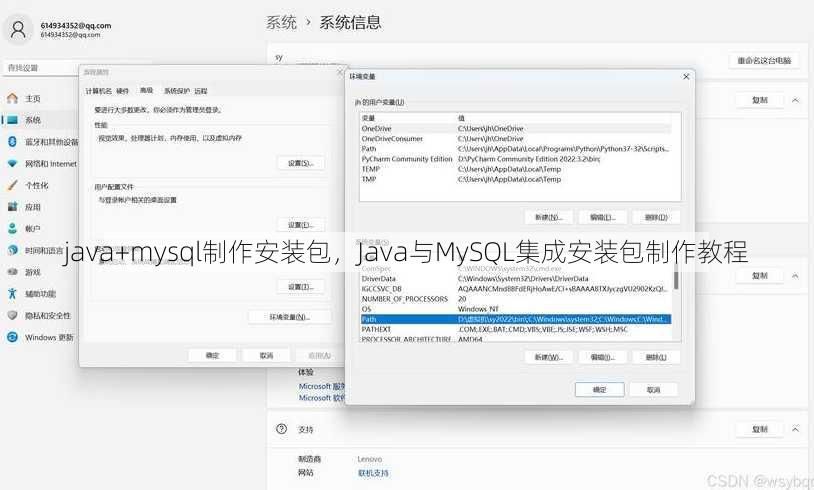
Task: Open 网络和 Internet wifi icon
Action: tap(12, 164)
